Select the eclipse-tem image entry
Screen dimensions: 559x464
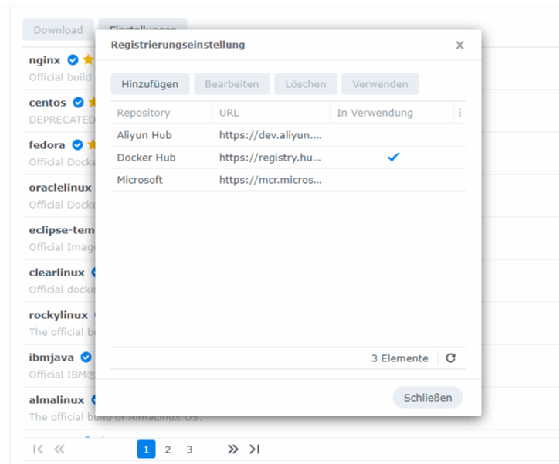point(59,238)
